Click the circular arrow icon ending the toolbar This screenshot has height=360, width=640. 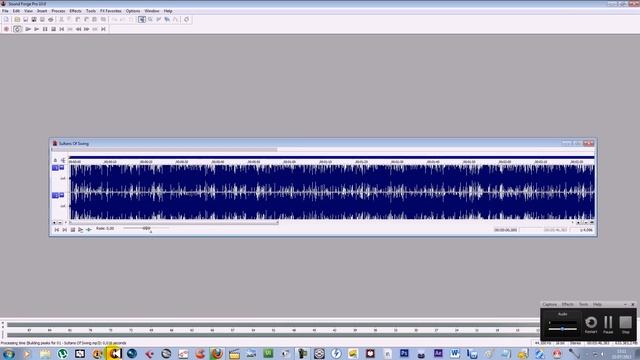pyautogui.click(x=187, y=20)
